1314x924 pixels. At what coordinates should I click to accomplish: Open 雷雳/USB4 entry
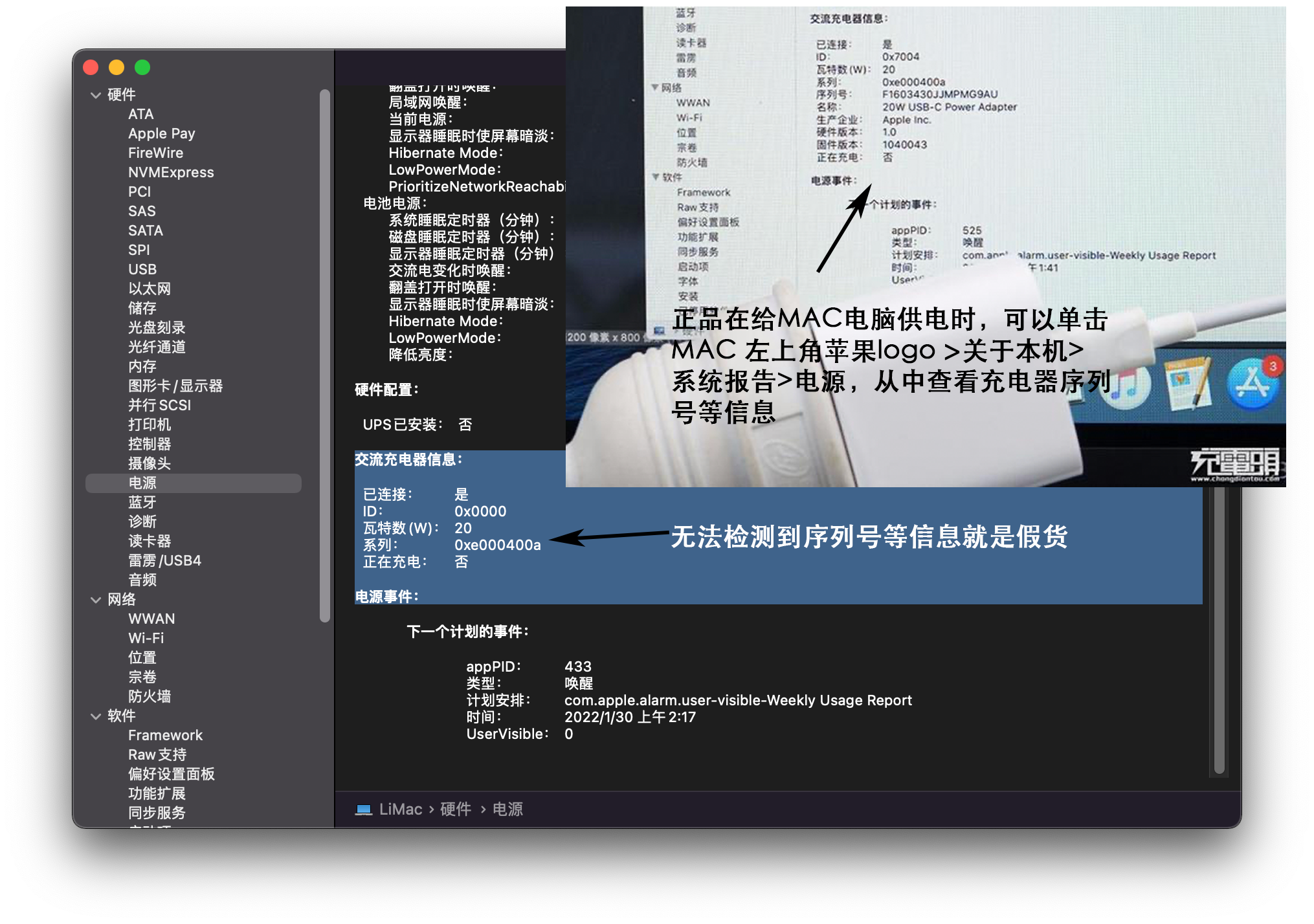coord(165,561)
